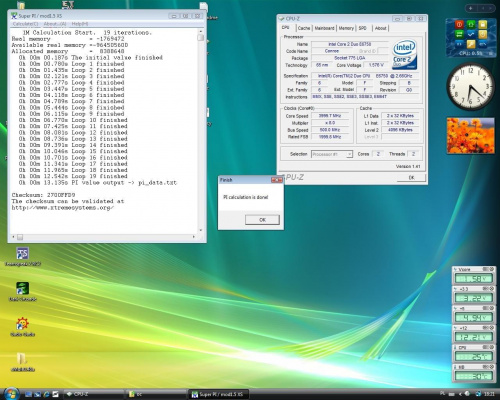Click the Level 2 cache value in CPU-Z
Screen dimensions: 500x400
point(400,130)
